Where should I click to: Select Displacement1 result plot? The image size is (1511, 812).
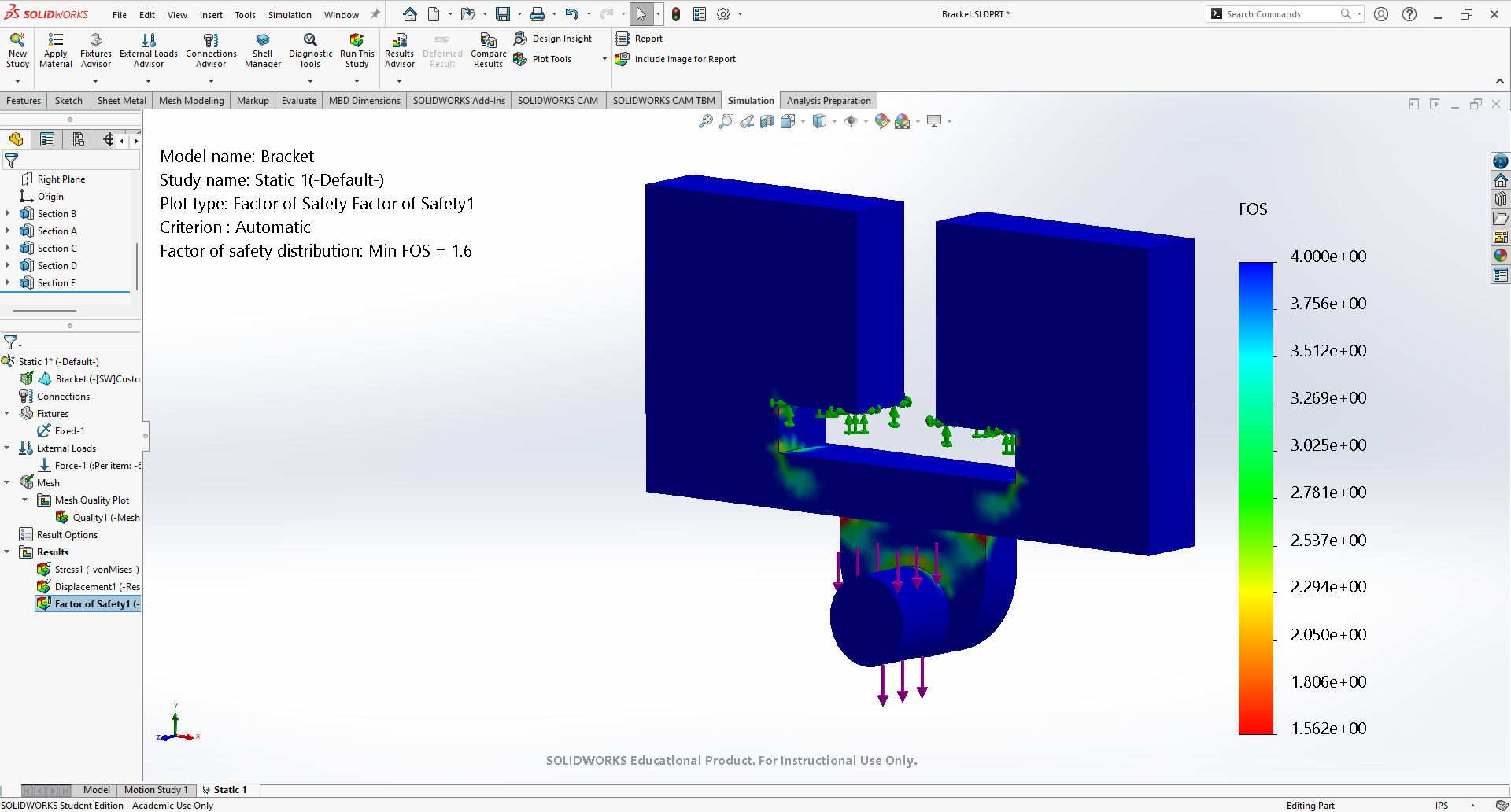click(88, 586)
